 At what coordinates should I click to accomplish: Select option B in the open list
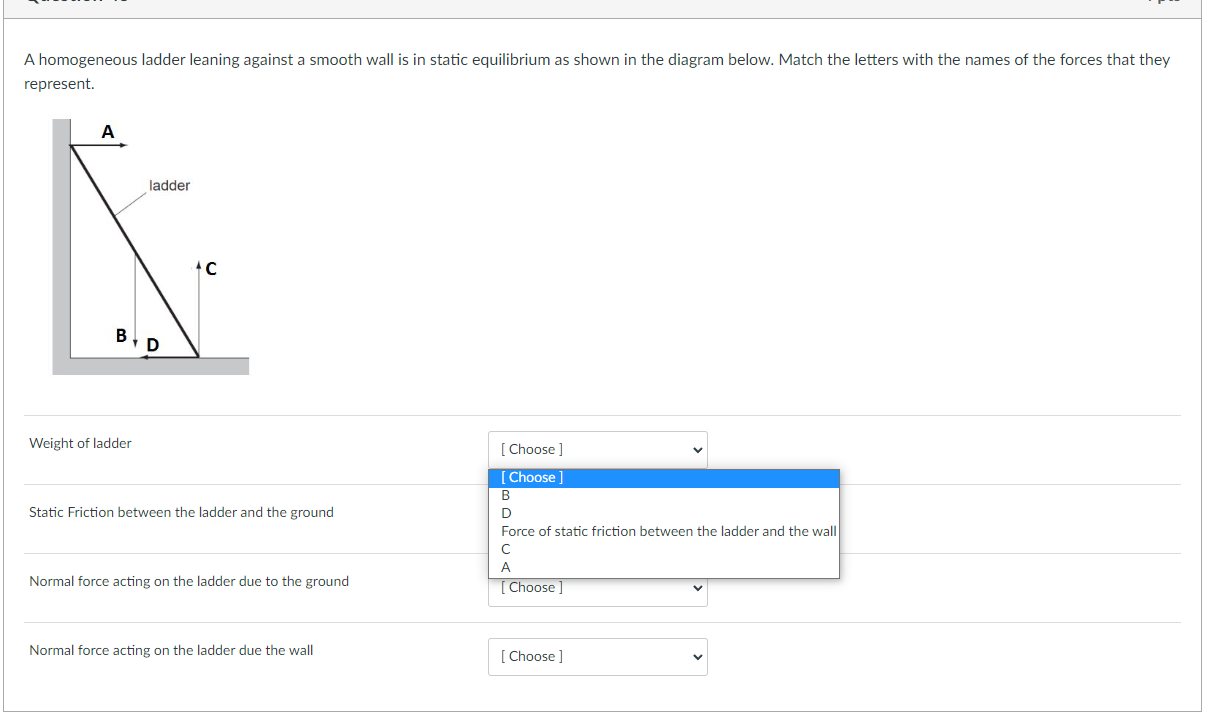664,495
